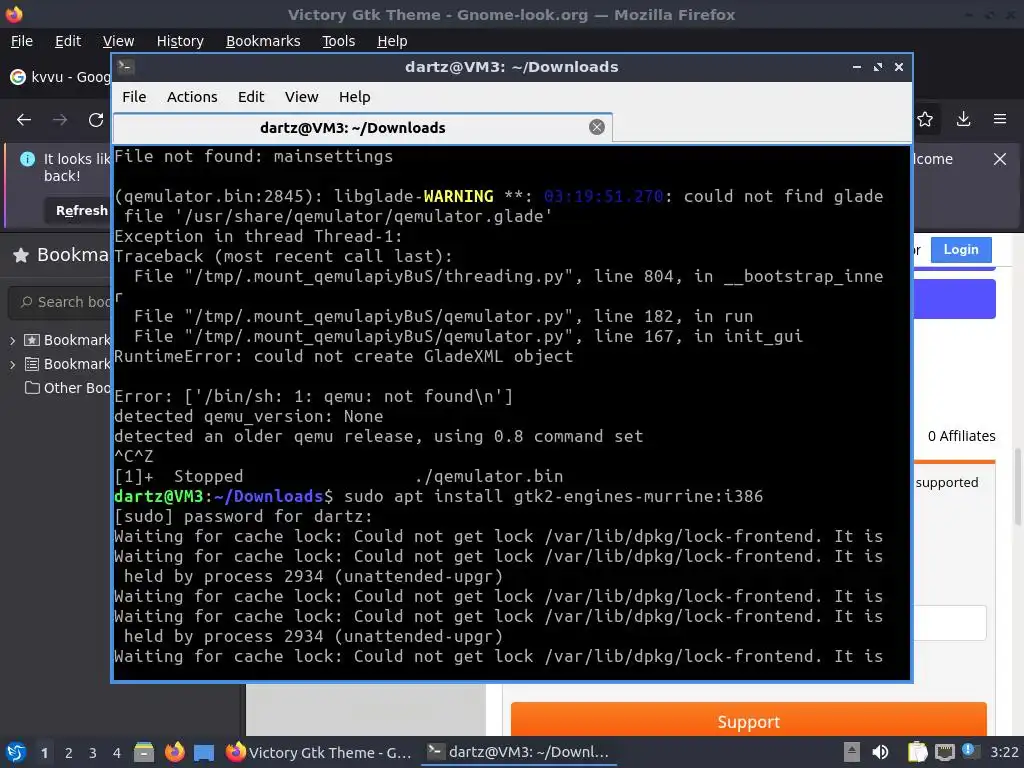
Task: Open Firefox Help menu
Action: point(392,41)
